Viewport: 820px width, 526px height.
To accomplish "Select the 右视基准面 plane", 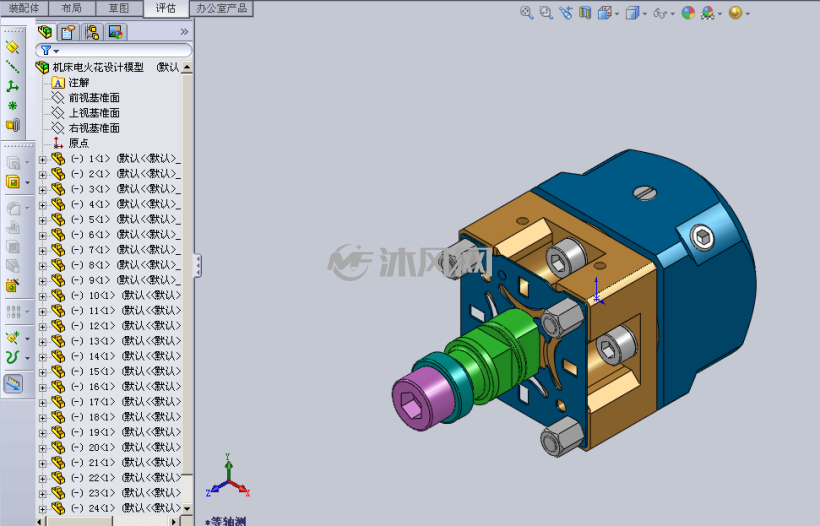I will pos(94,128).
